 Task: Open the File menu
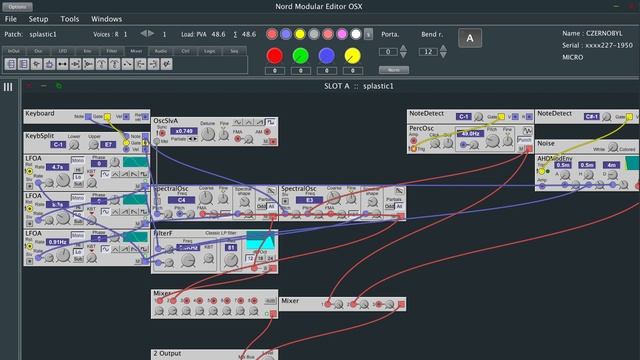tap(11, 19)
